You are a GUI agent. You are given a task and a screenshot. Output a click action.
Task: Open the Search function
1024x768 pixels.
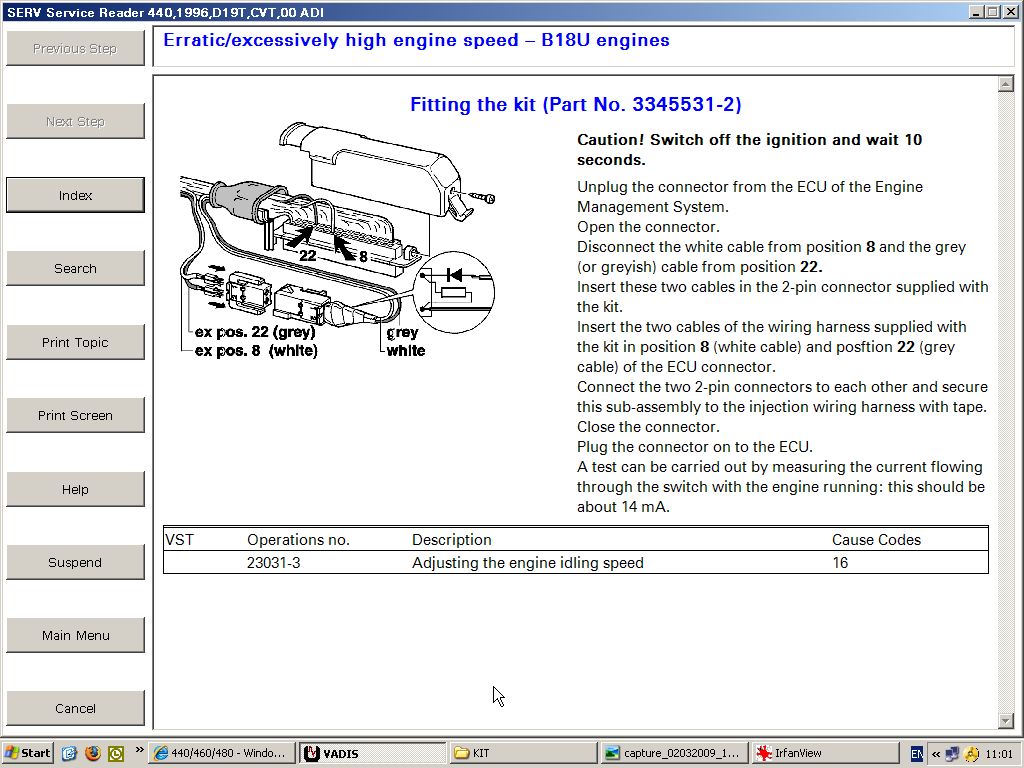point(75,268)
